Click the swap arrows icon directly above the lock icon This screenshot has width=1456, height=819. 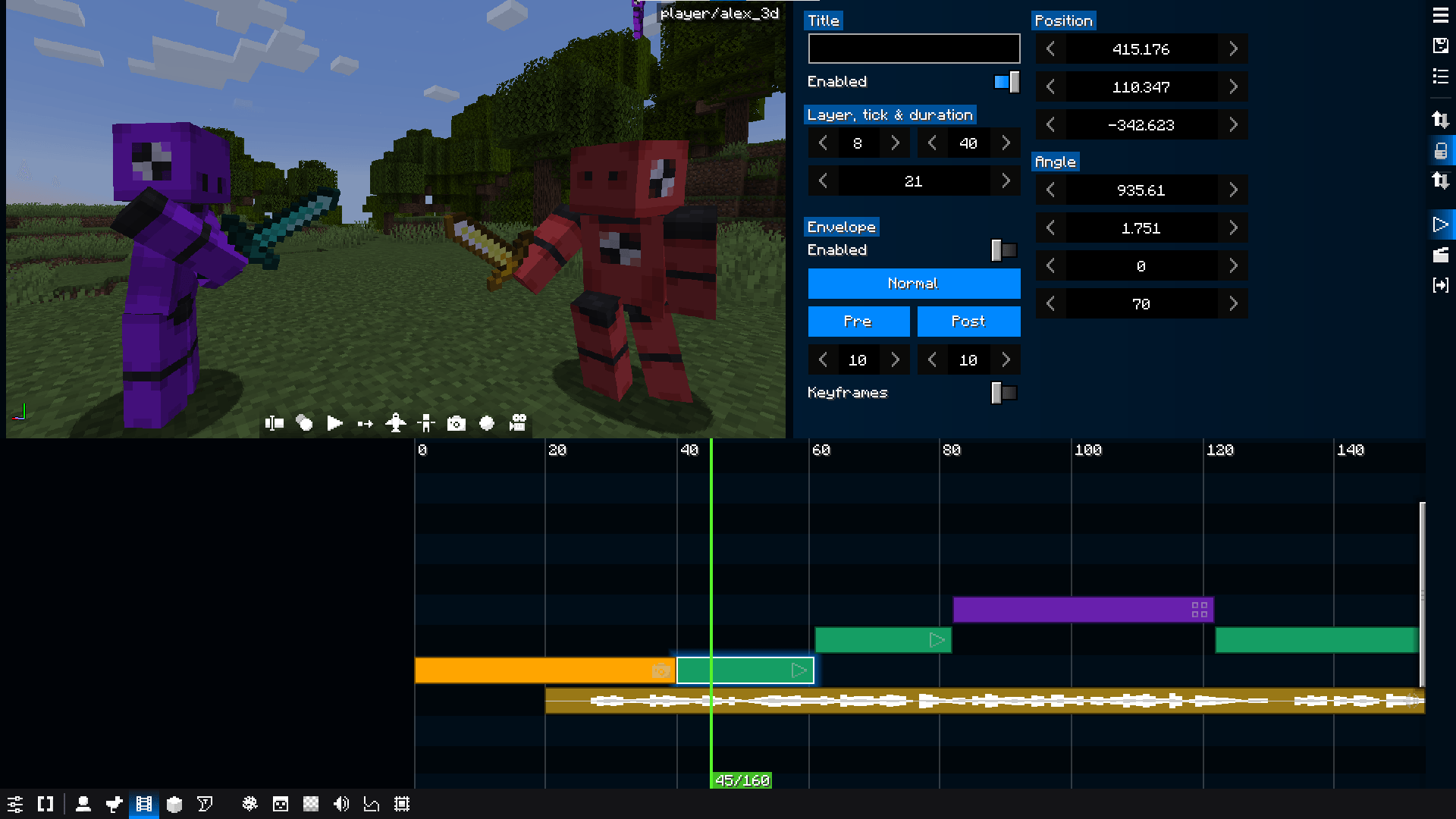1441,120
